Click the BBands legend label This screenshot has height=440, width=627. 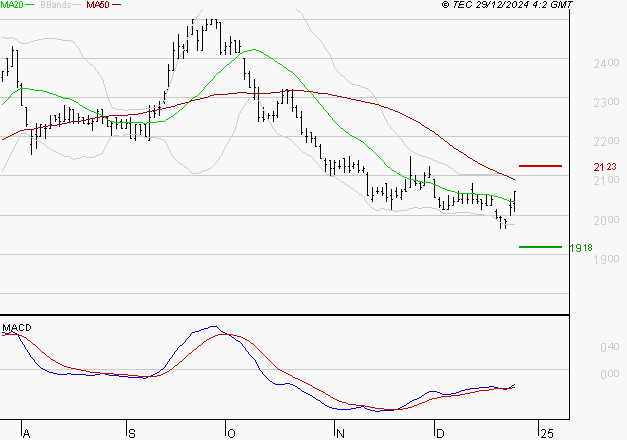tap(55, 4)
